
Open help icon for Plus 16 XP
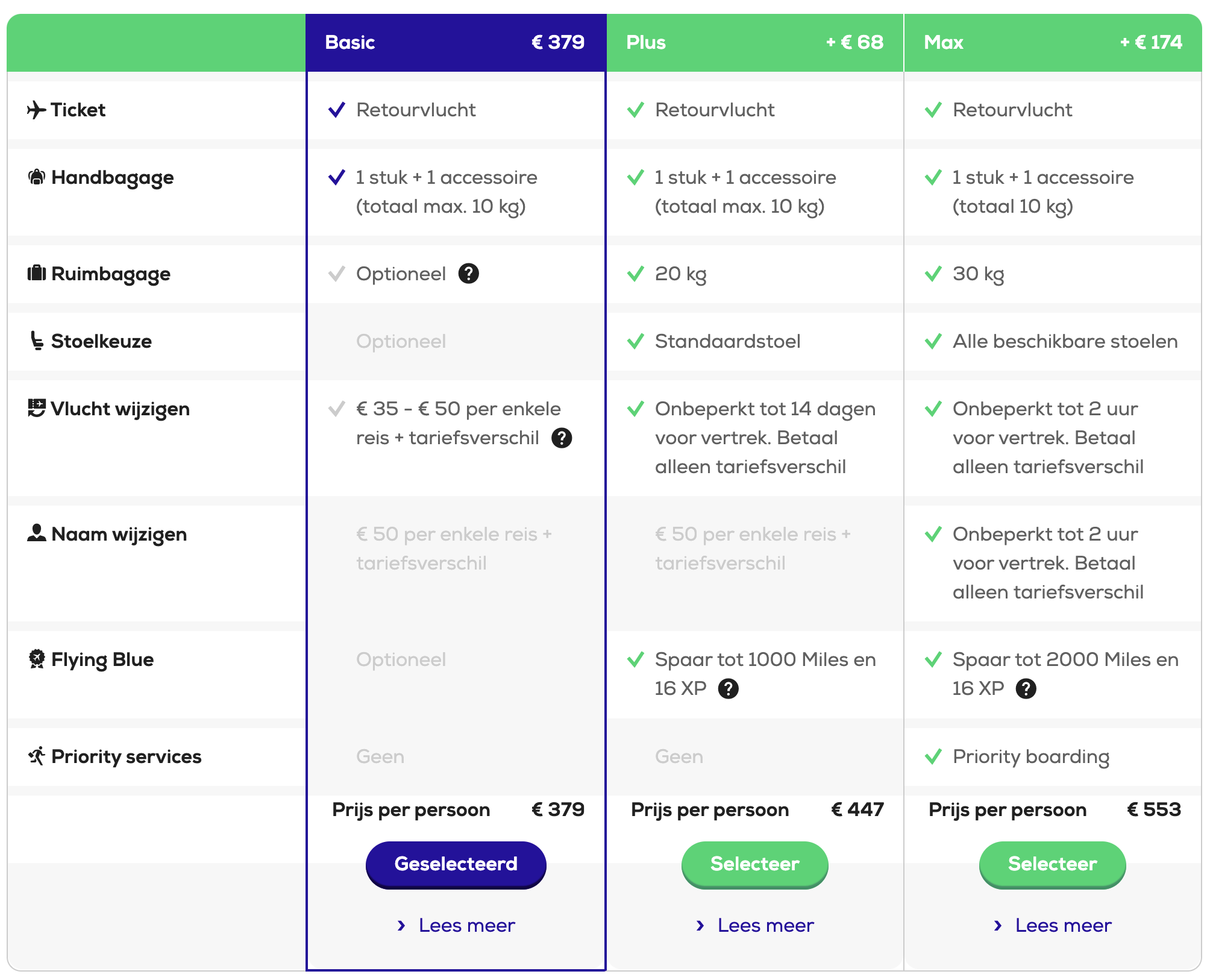coord(728,688)
